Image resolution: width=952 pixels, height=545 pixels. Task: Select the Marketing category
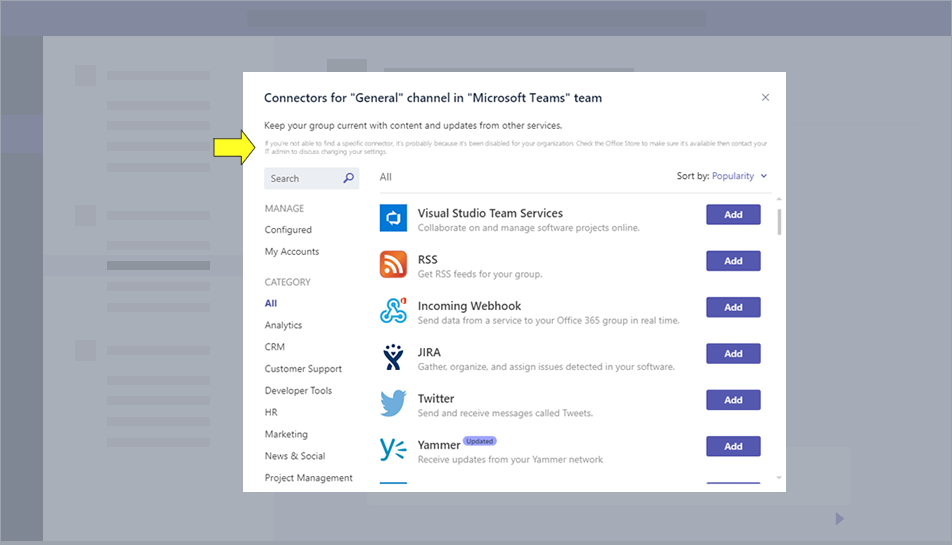point(286,434)
